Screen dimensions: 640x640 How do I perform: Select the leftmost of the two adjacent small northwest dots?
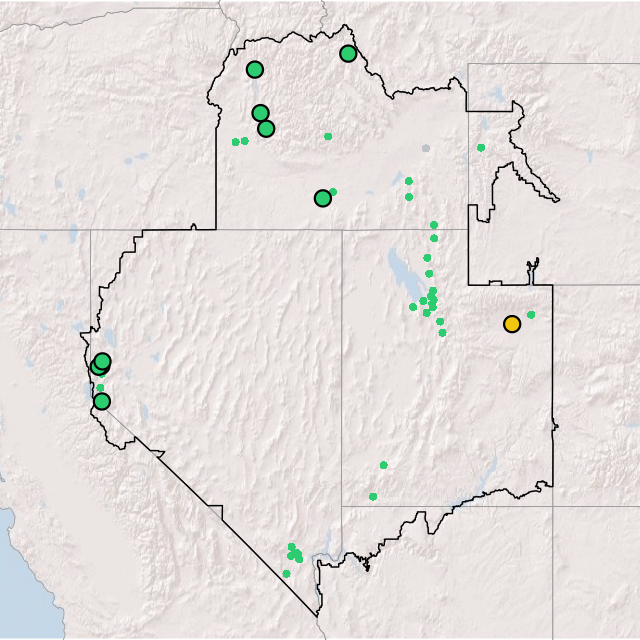point(235,142)
